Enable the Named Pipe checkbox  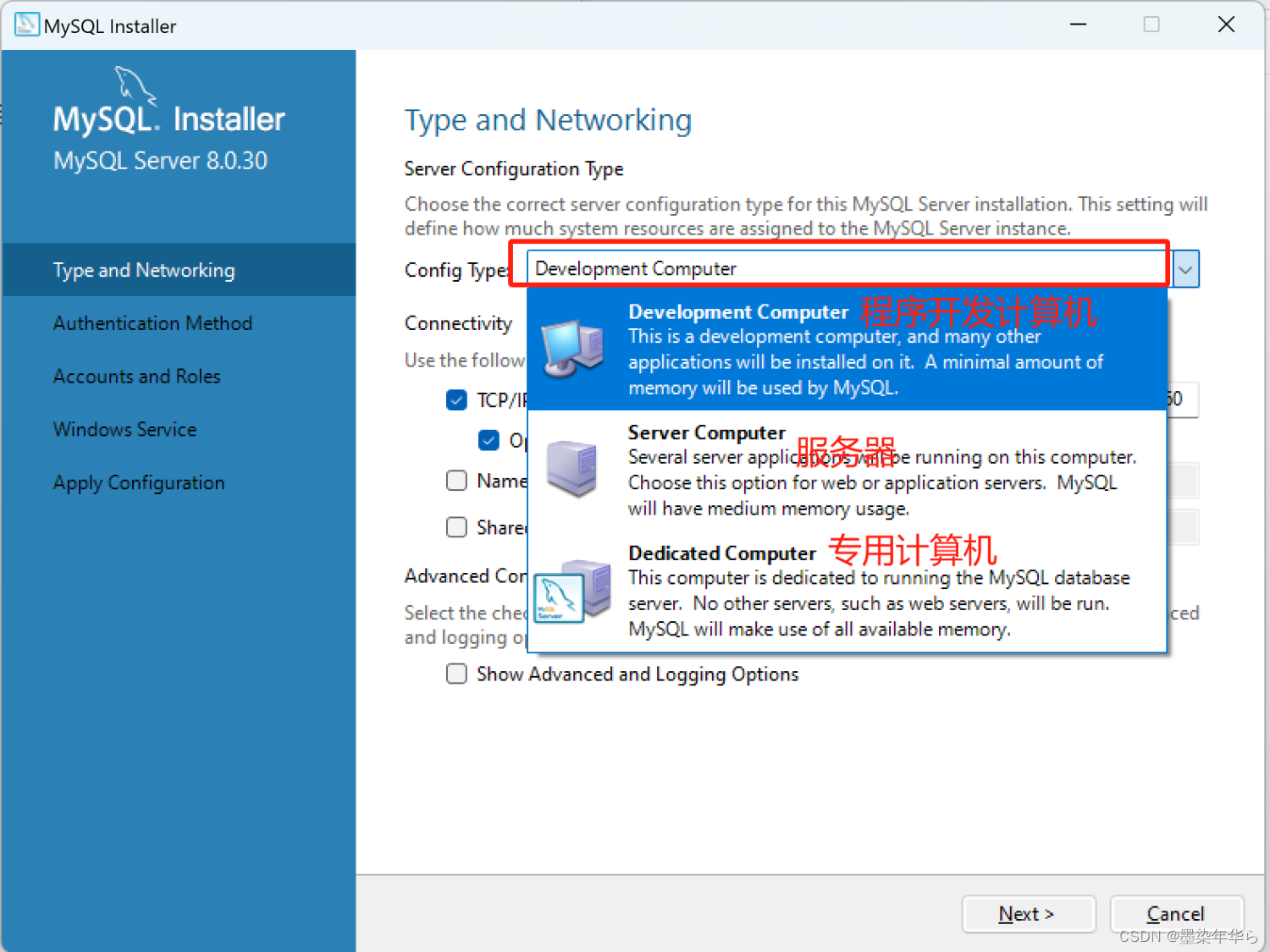click(456, 481)
